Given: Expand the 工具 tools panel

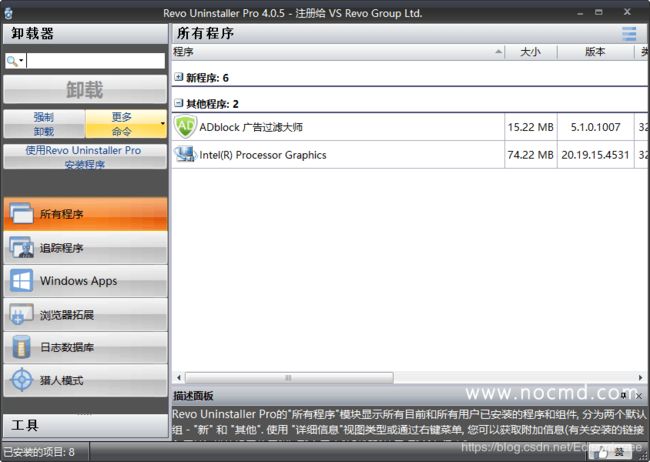Looking at the screenshot, I should coord(85,426).
